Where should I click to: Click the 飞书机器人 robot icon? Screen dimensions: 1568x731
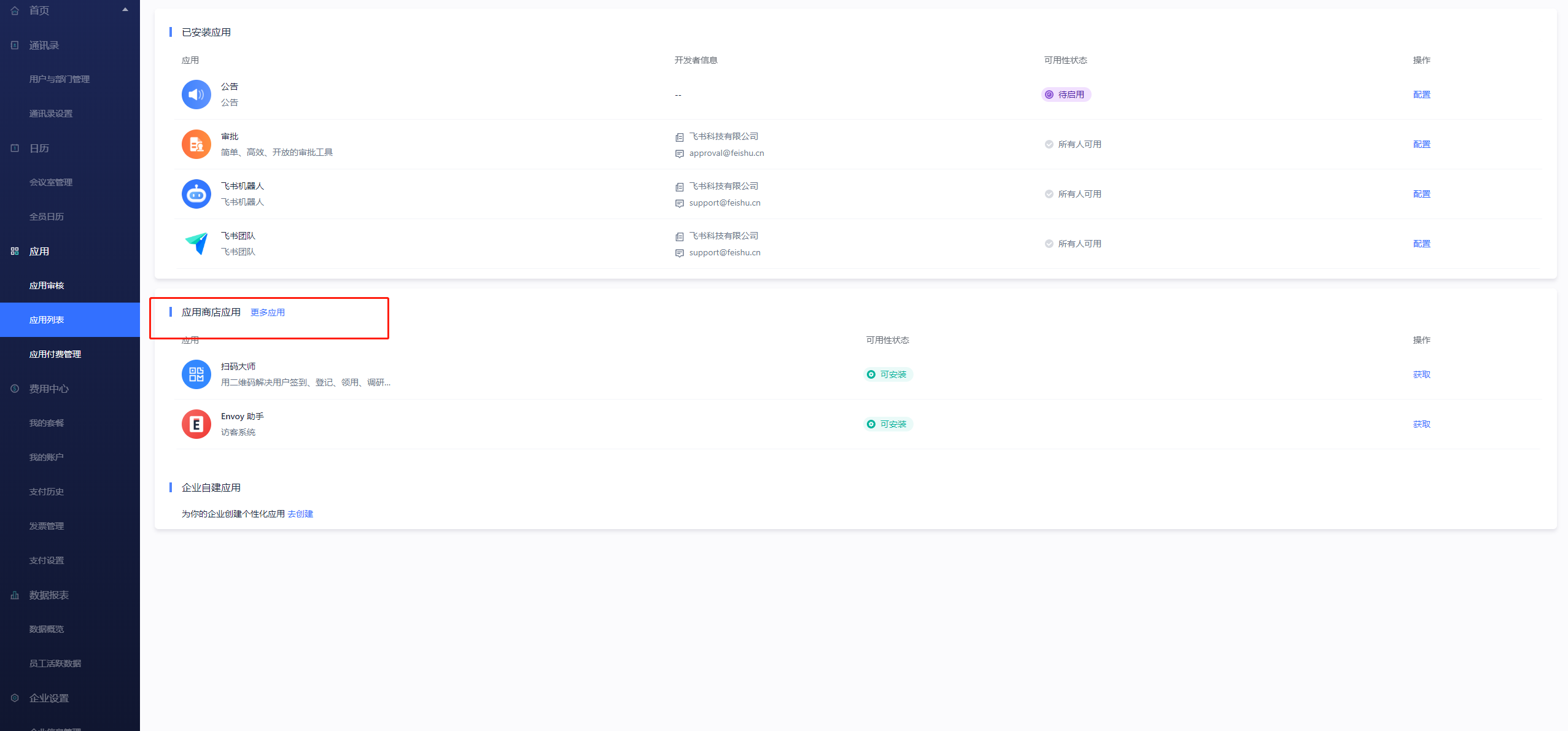pos(196,194)
